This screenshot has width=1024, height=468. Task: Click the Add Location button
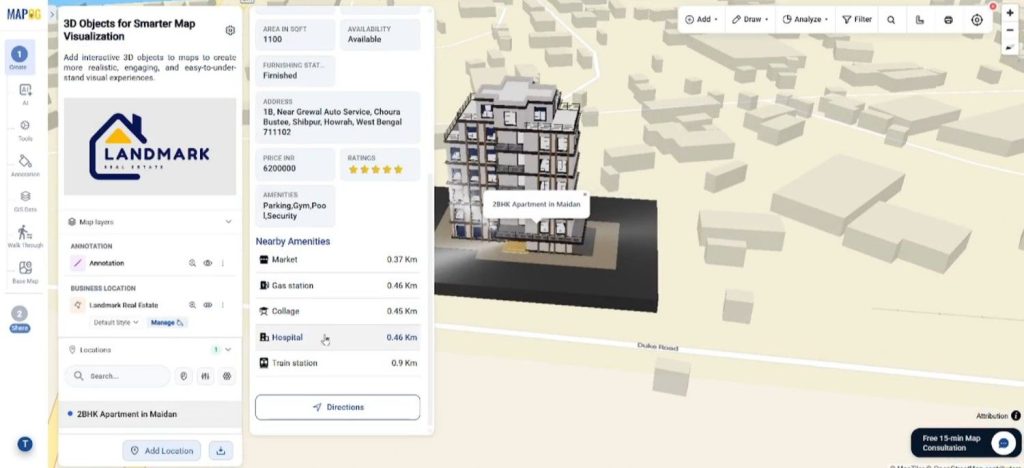click(163, 450)
